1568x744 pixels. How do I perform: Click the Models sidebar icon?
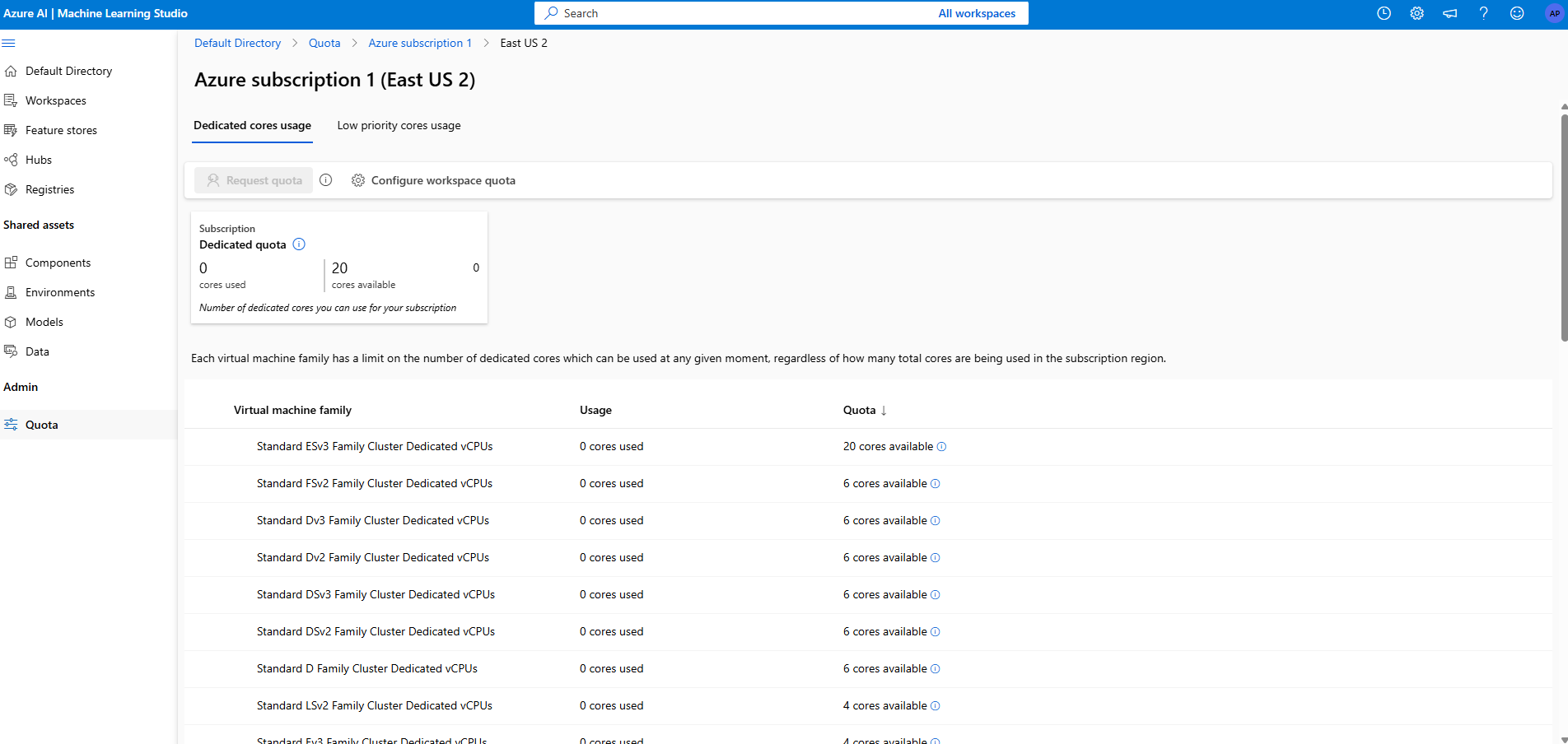tap(11, 322)
